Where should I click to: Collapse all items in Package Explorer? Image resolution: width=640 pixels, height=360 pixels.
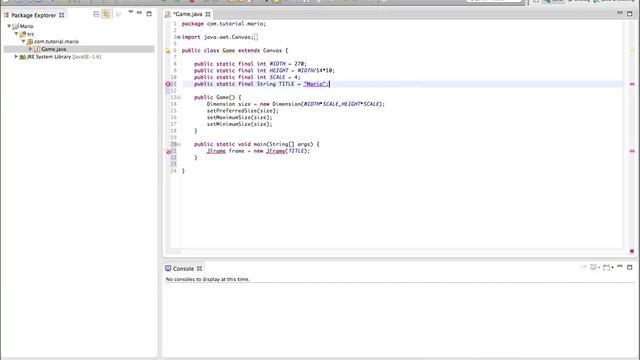click(x=96, y=14)
